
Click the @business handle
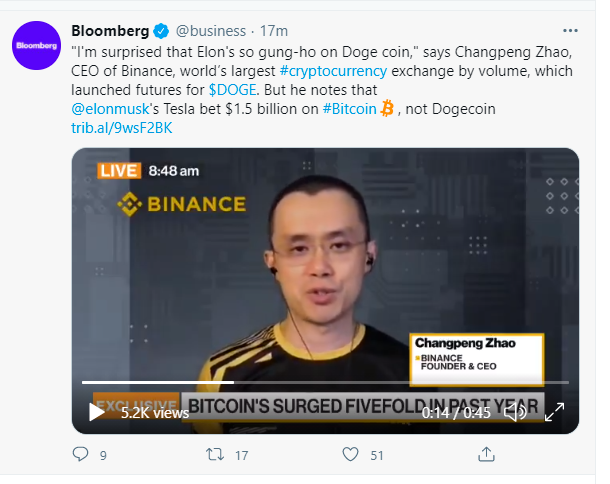(211, 31)
